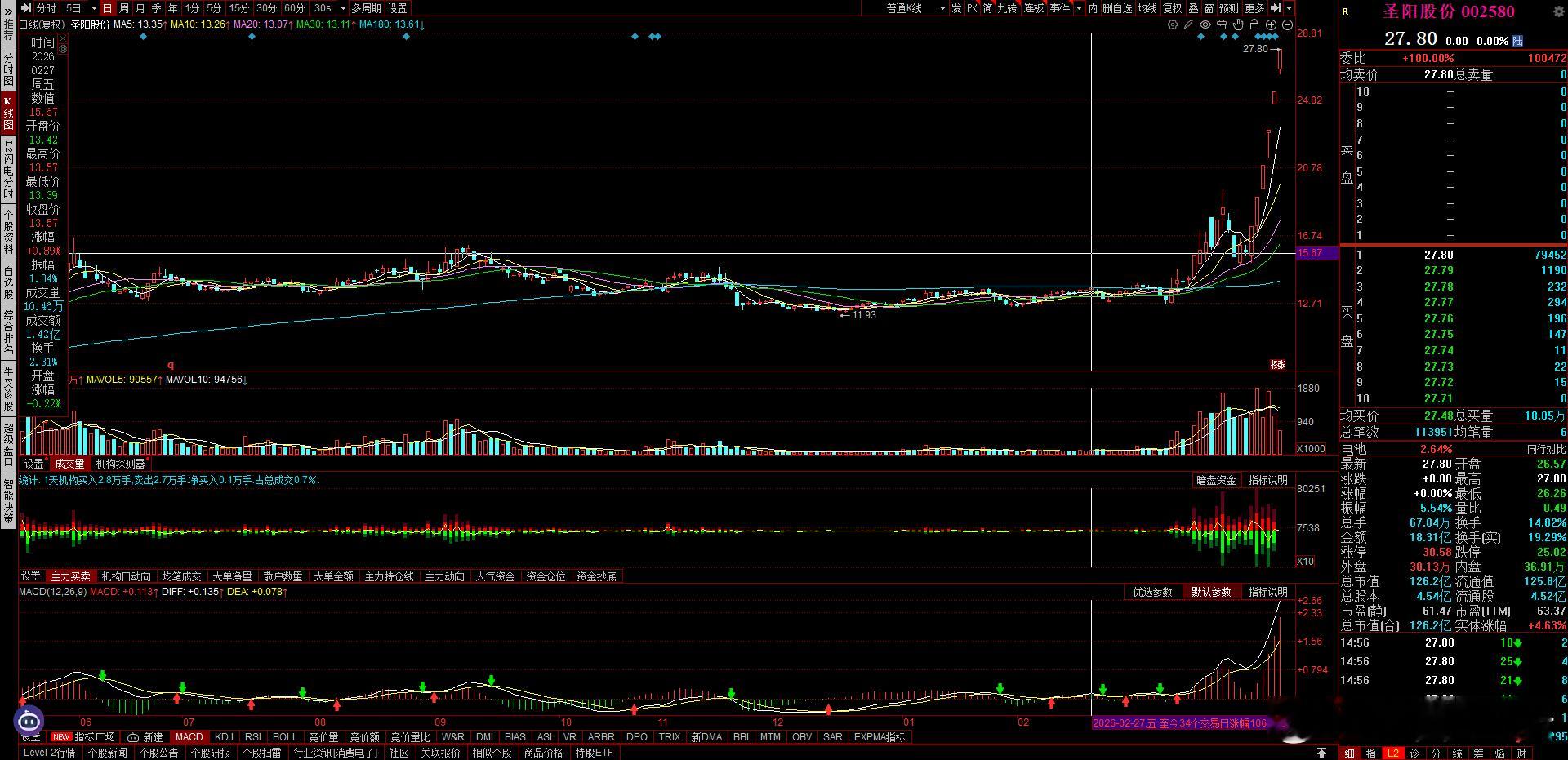
Task: Click the 细 tab in bottom right
Action: [x=1350, y=753]
